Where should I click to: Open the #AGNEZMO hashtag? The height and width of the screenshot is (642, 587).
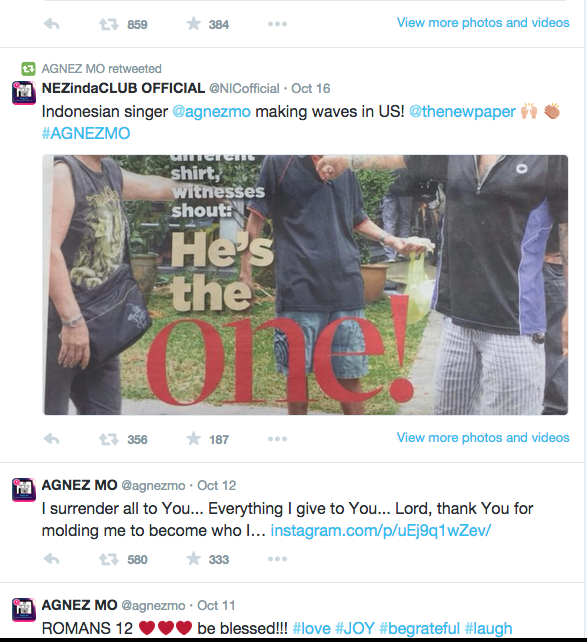click(x=86, y=133)
